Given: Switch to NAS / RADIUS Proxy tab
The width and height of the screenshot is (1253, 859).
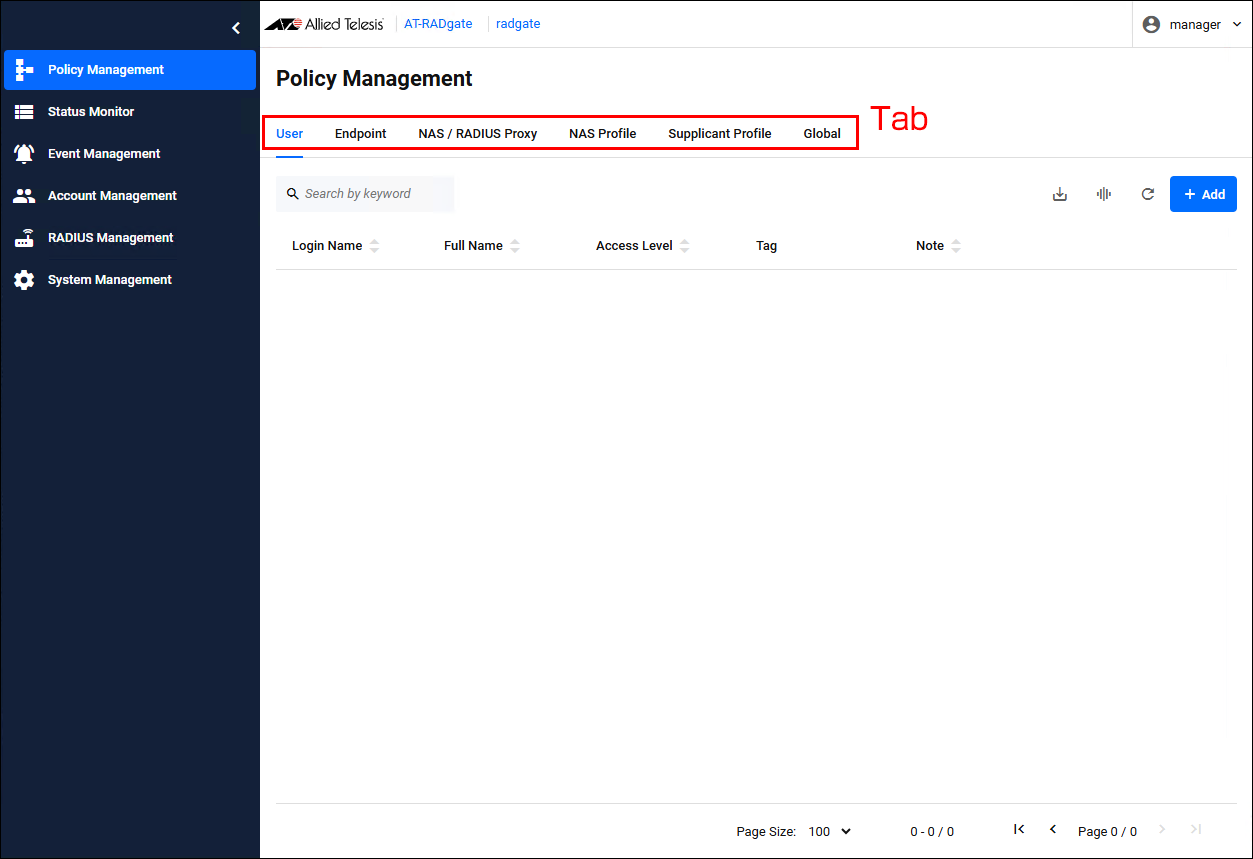Looking at the screenshot, I should point(477,134).
